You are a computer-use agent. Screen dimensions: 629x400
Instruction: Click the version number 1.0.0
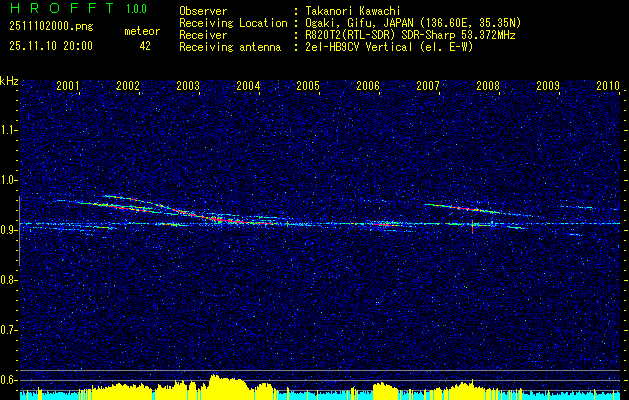(136, 9)
